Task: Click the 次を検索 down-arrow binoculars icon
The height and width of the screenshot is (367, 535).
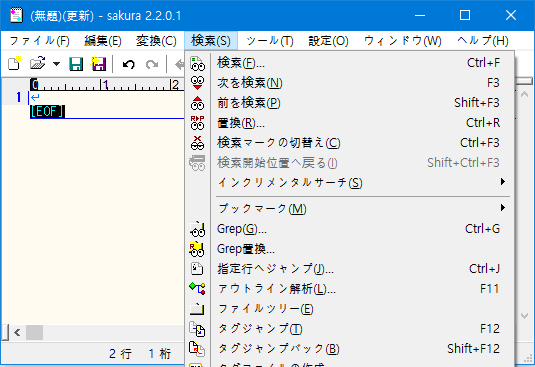Action: click(x=197, y=83)
